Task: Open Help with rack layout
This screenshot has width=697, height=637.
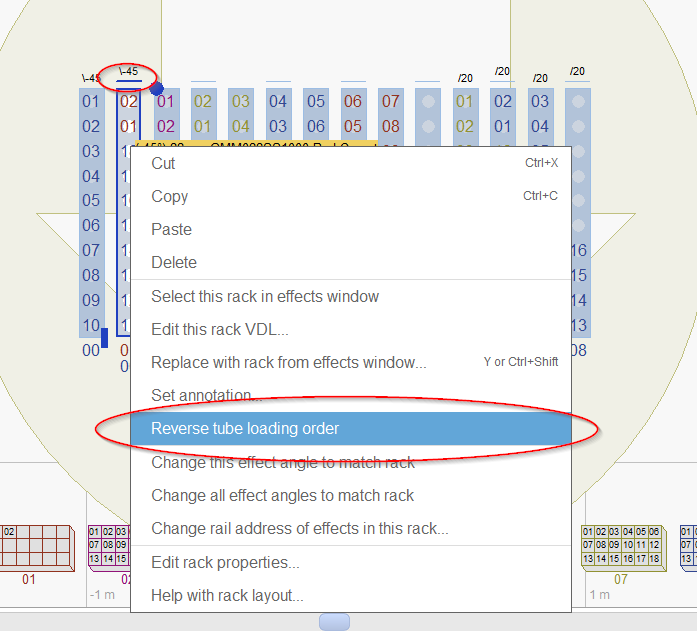Action: coord(227,596)
